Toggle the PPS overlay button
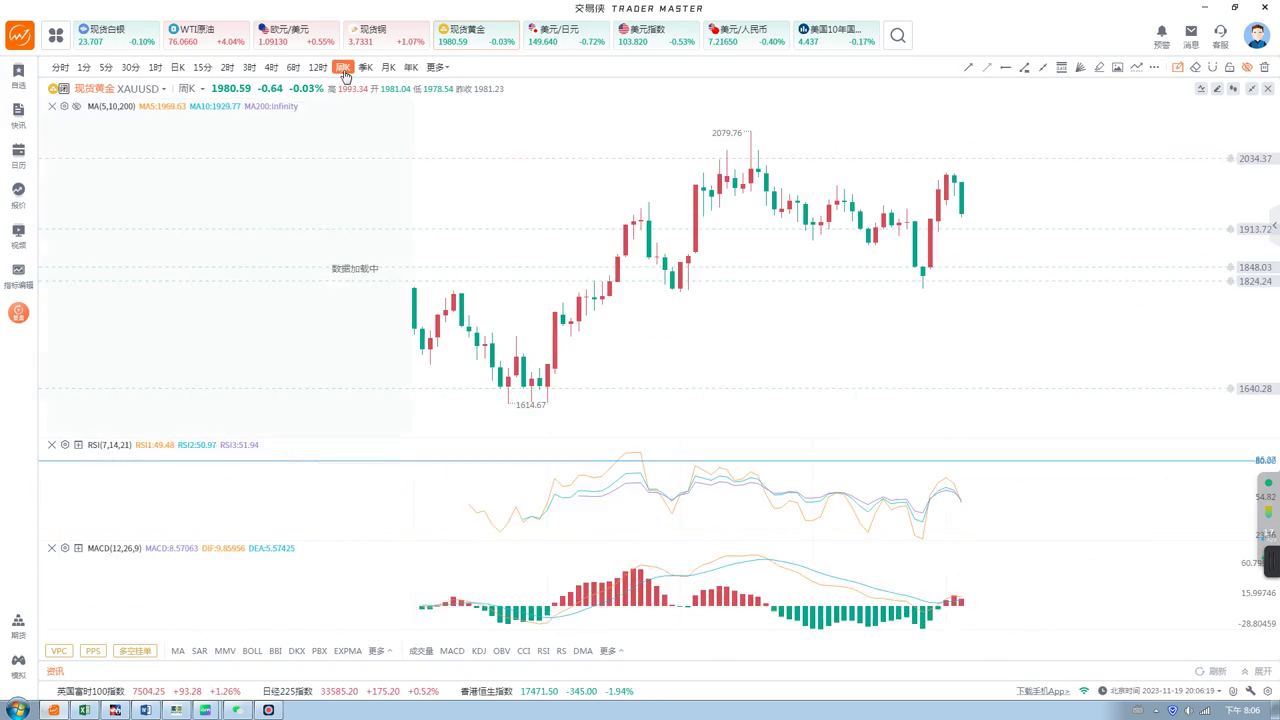Screen dimensions: 1280x720 coord(93,651)
